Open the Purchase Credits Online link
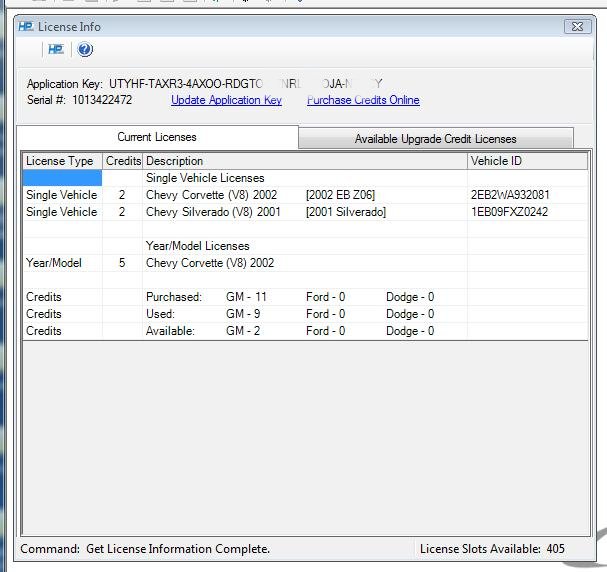The height and width of the screenshot is (572, 607). [363, 100]
